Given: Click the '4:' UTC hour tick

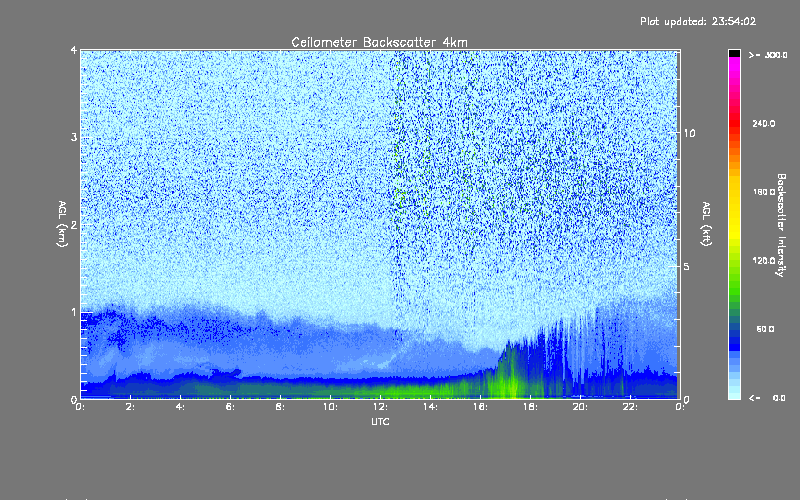Looking at the screenshot, I should coord(181,407).
